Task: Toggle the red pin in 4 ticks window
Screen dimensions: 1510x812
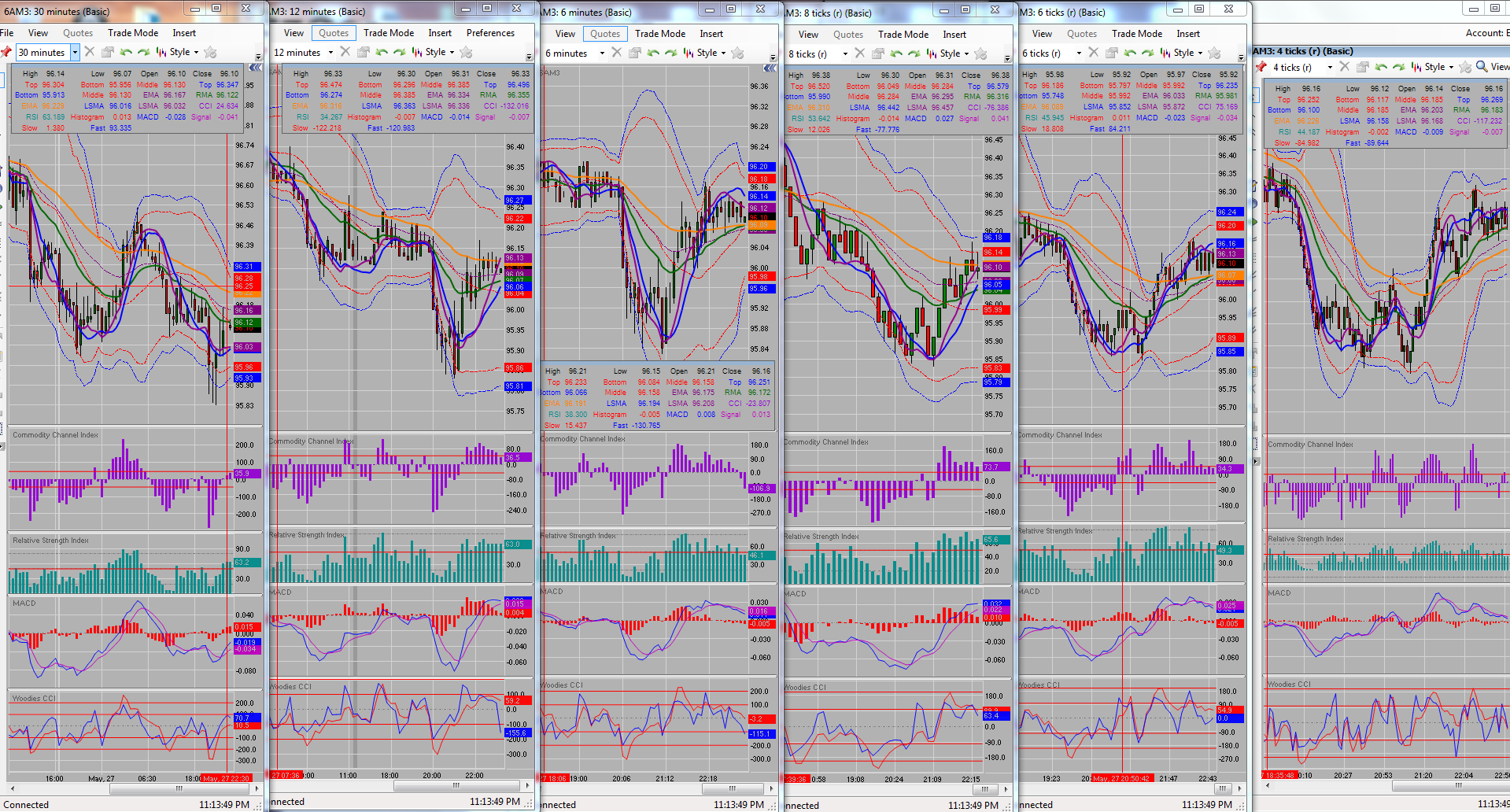Action: coord(1261,67)
